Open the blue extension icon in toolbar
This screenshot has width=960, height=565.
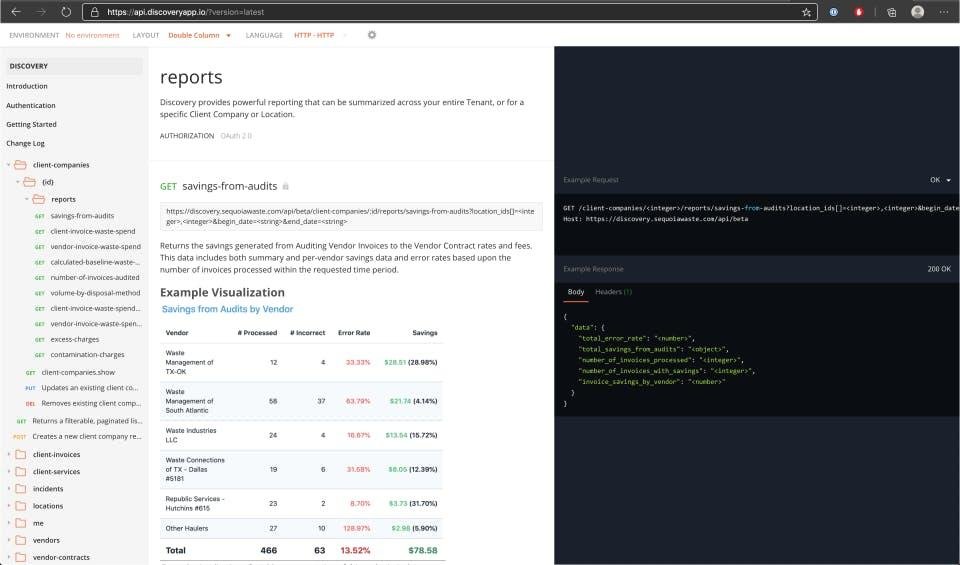[x=833, y=12]
